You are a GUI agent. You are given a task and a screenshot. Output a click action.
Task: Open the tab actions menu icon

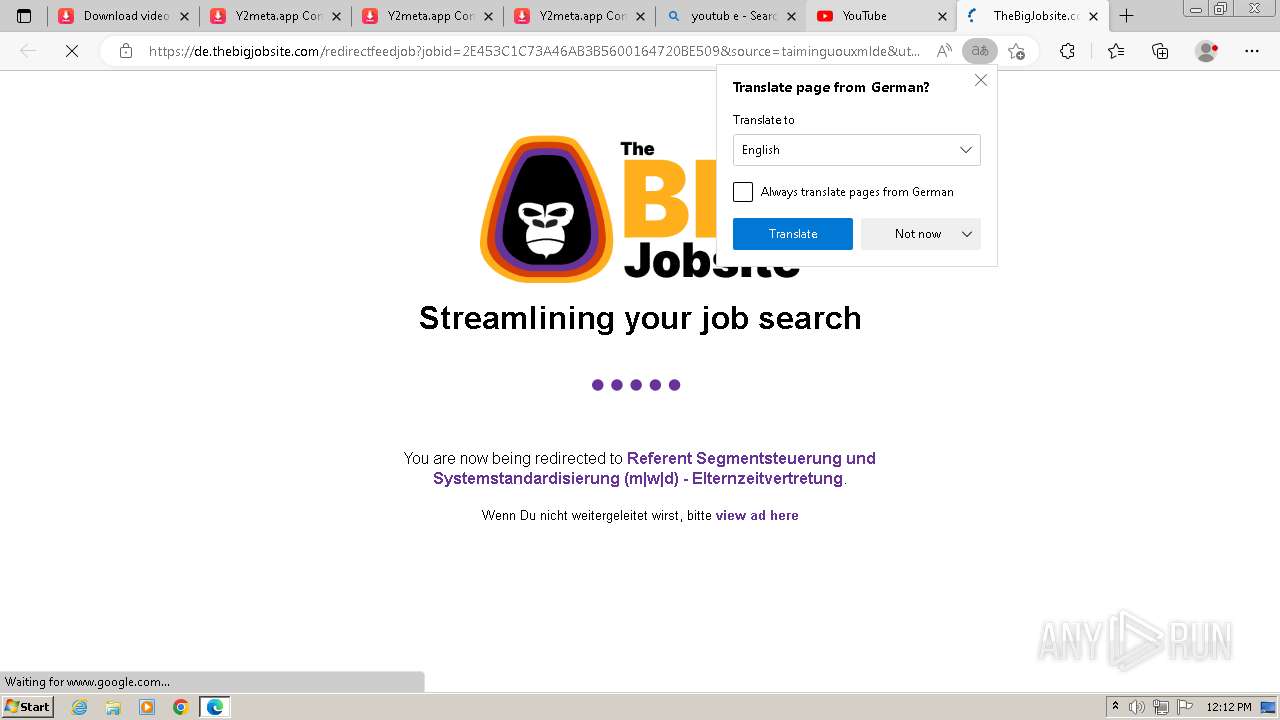pos(24,16)
